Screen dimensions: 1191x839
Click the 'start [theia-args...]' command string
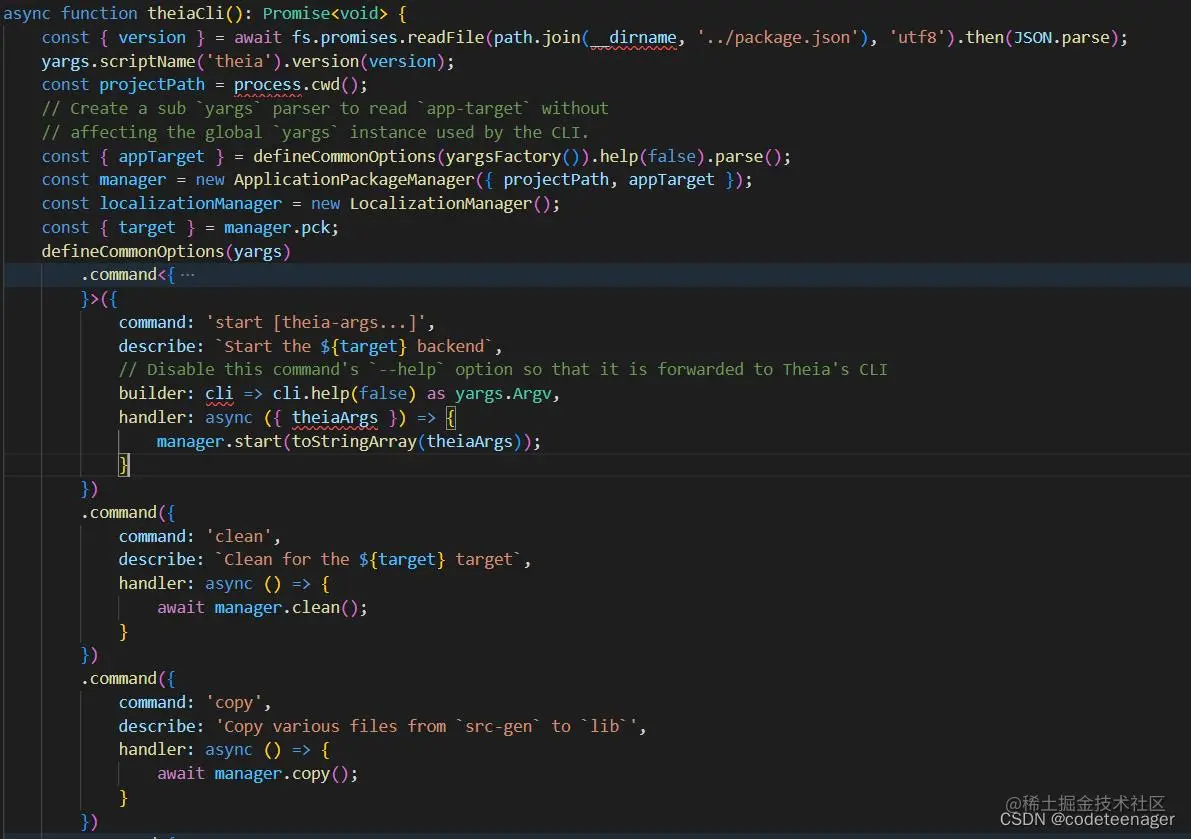point(316,323)
